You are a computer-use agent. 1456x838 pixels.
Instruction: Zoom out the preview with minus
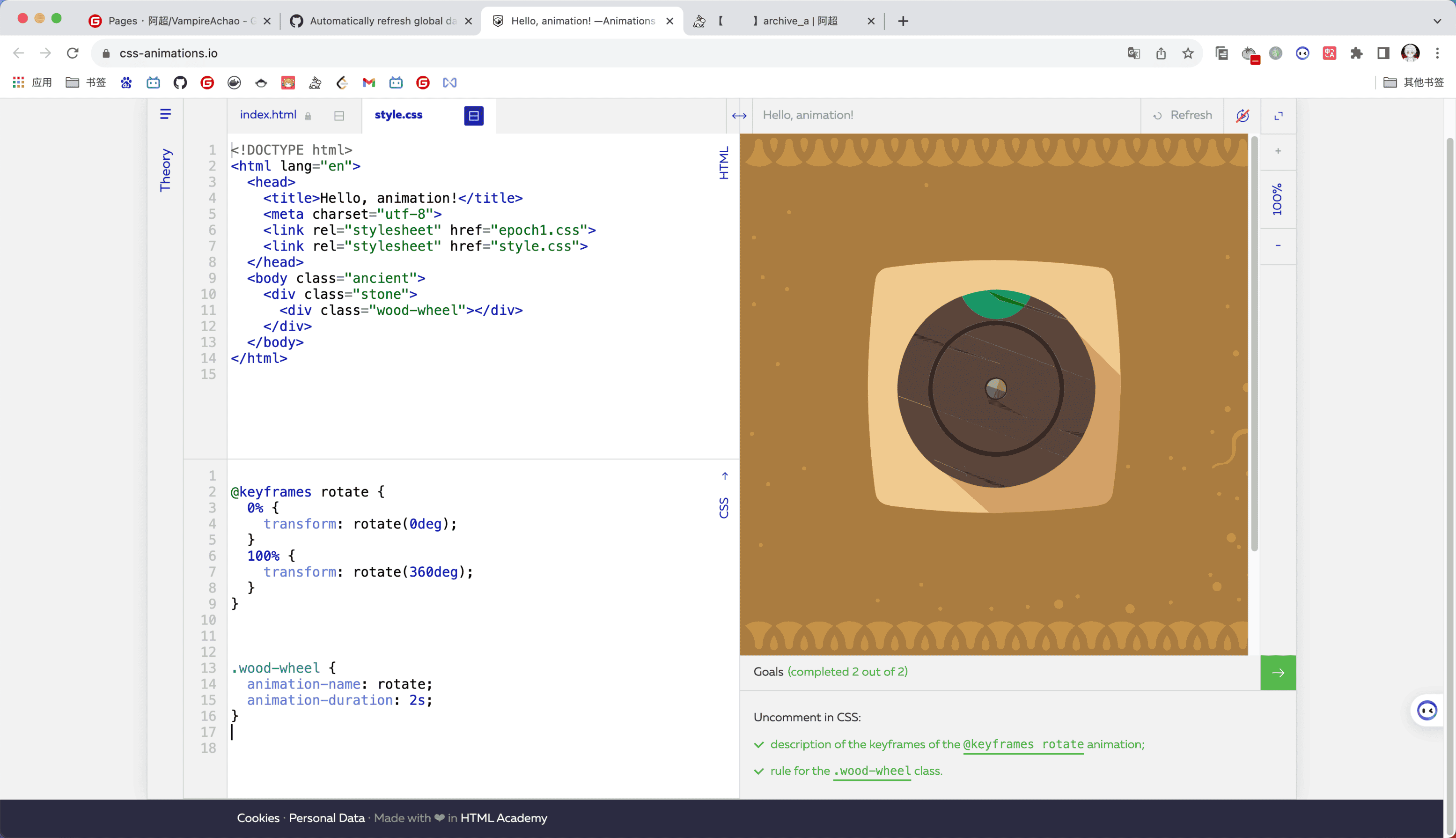(x=1278, y=246)
